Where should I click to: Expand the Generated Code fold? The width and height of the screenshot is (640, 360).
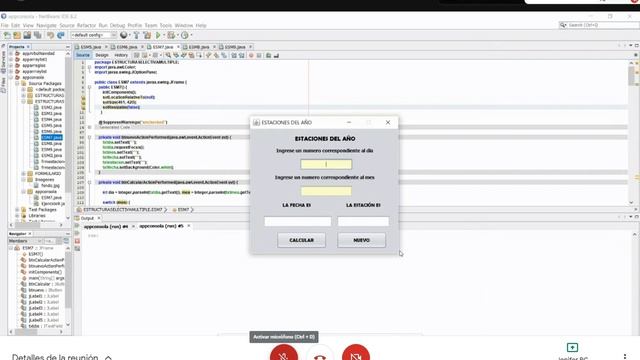pos(89,127)
